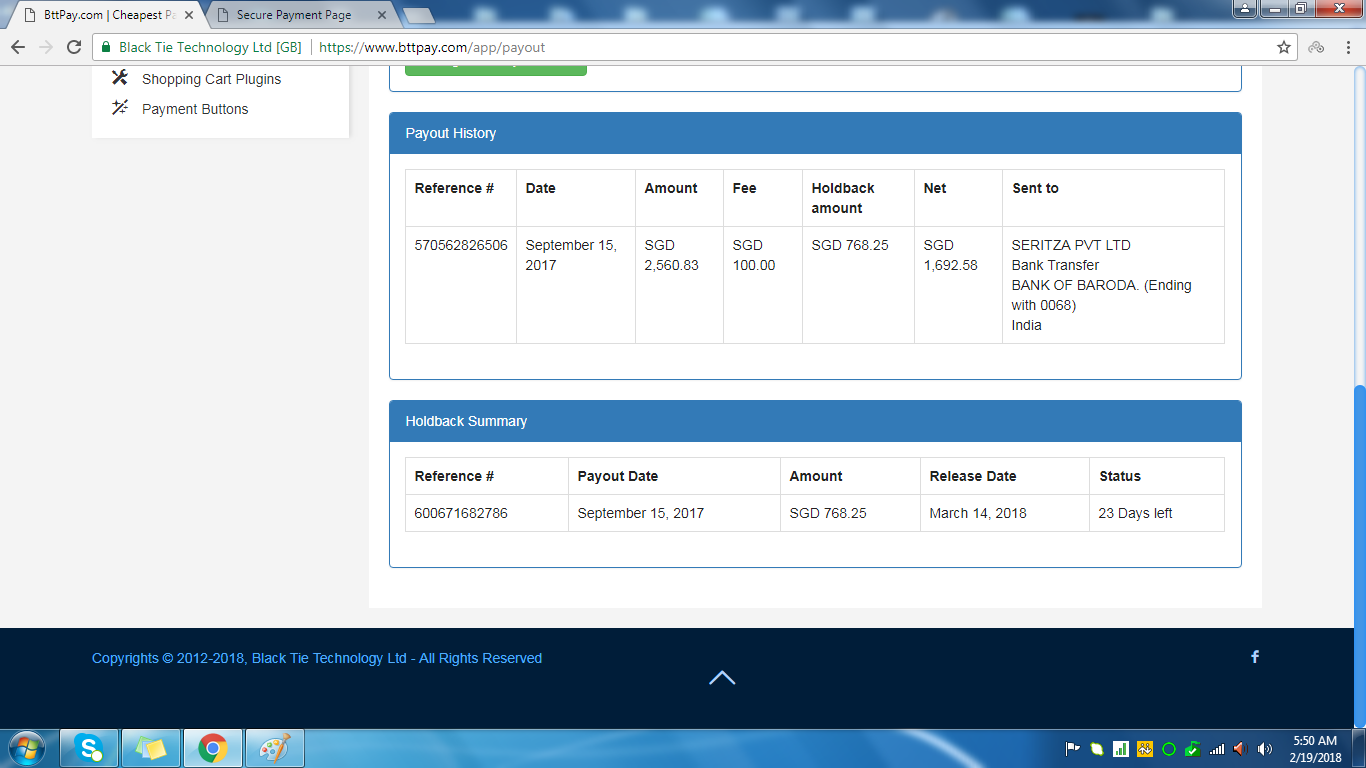This screenshot has width=1366, height=768.
Task: Click the Holdback Summary payout date cell
Action: pyautogui.click(x=674, y=513)
